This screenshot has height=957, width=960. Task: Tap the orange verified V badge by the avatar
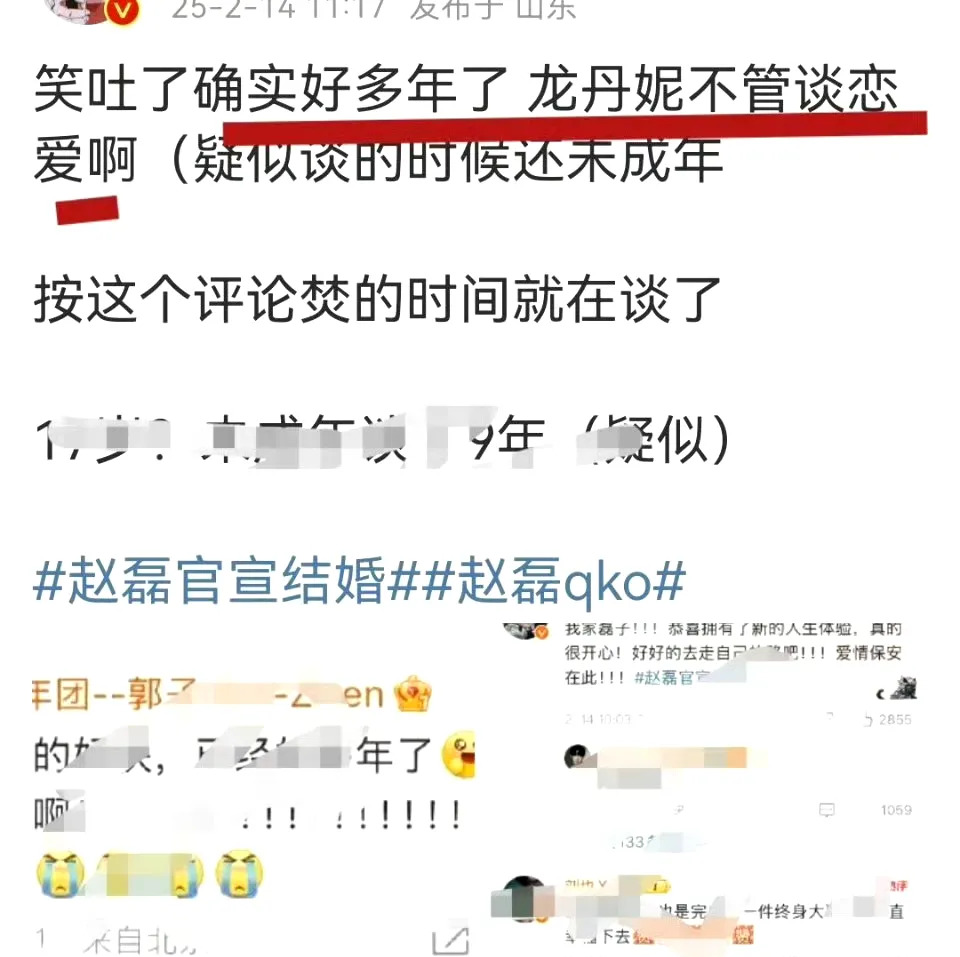coord(123,9)
